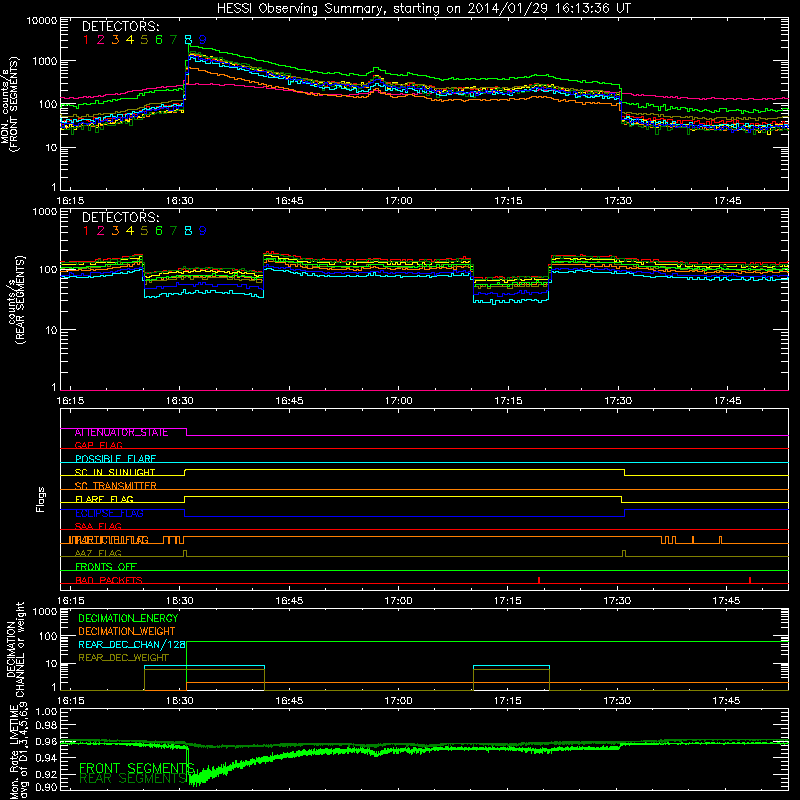800x800 pixels.
Task: Click the front segments counts/s axis title
Action: tap(10, 104)
